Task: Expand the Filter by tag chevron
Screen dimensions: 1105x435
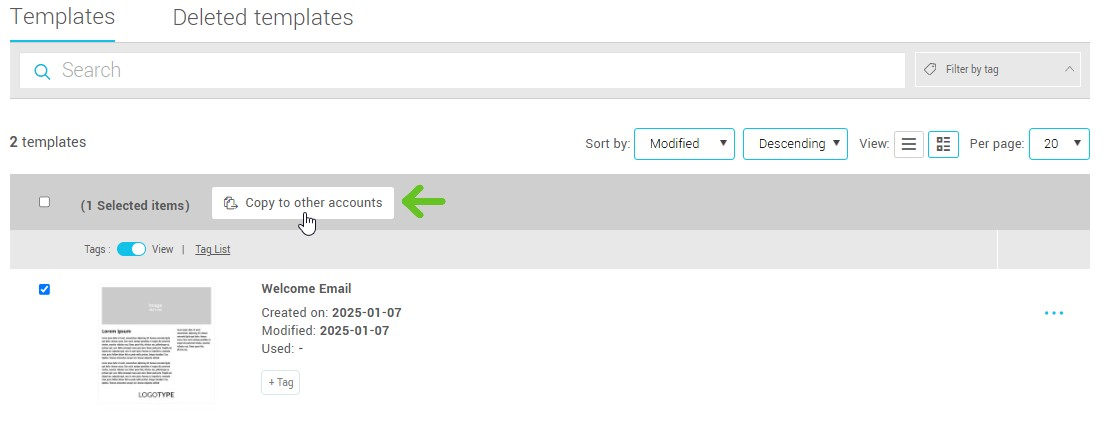Action: point(1068,70)
